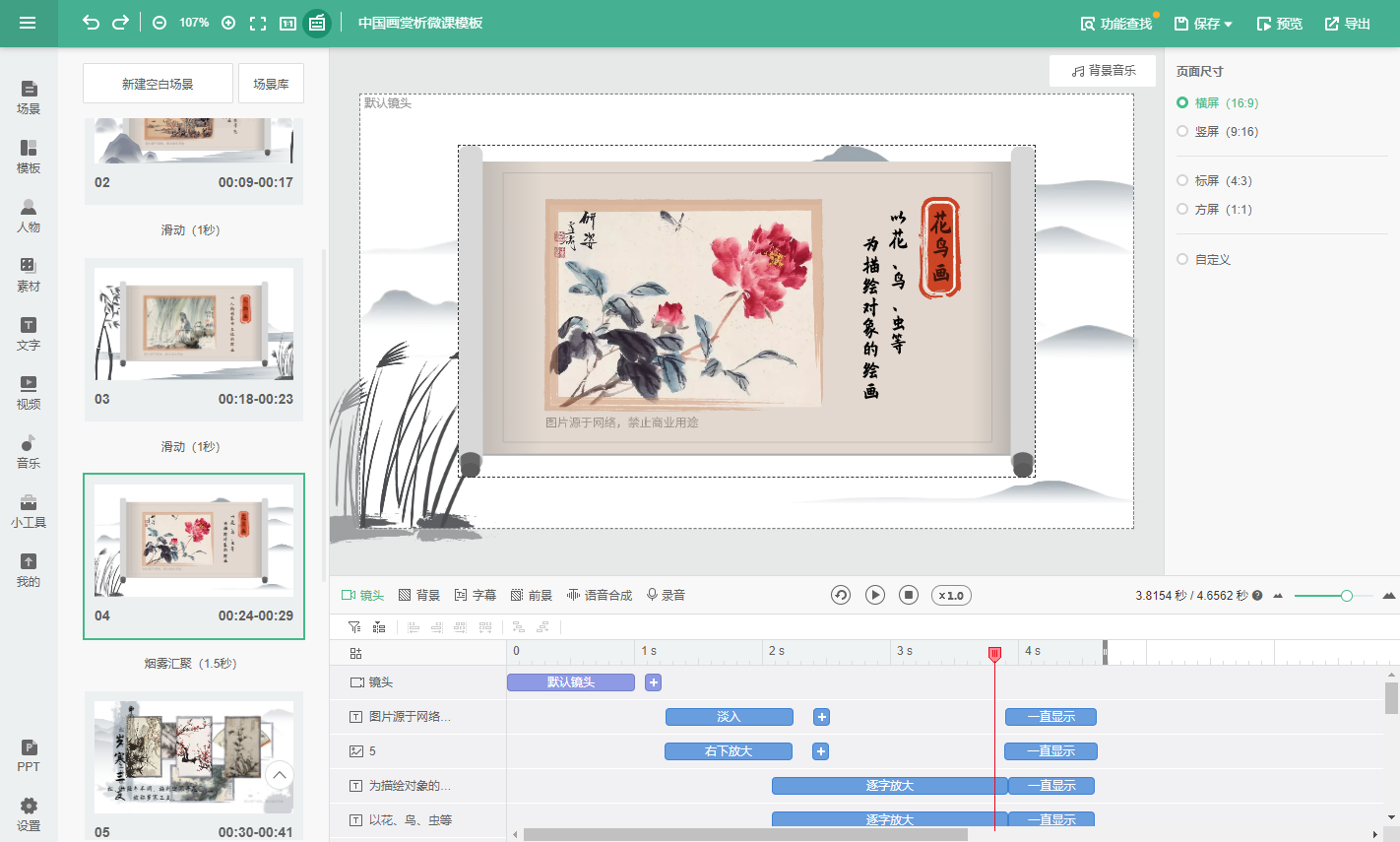Screen dimensions: 1400x842
Task: Change the x1.0 playback speed
Action: [x=951, y=595]
